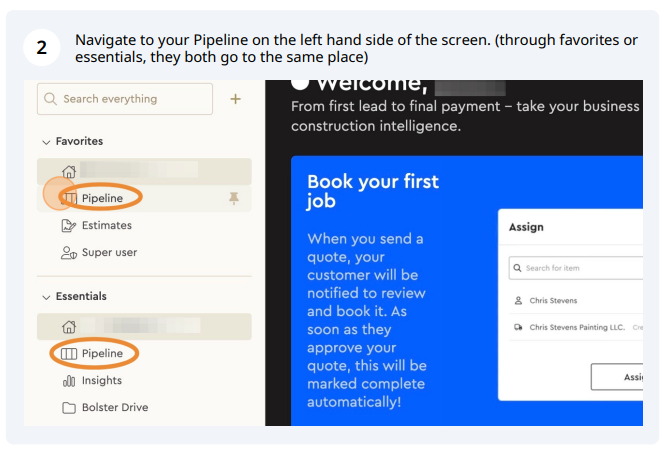Unpin Pipeline using the pin icon
Image resolution: width=666 pixels, height=453 pixels.
pyautogui.click(x=234, y=198)
